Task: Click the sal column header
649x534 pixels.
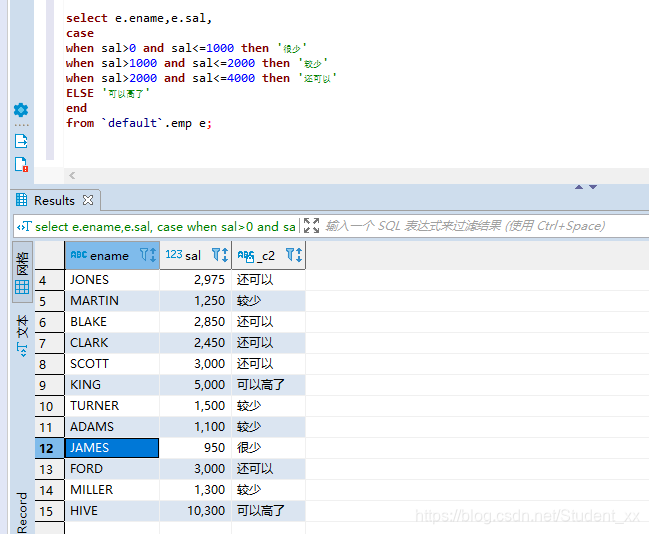Action: (x=195, y=255)
